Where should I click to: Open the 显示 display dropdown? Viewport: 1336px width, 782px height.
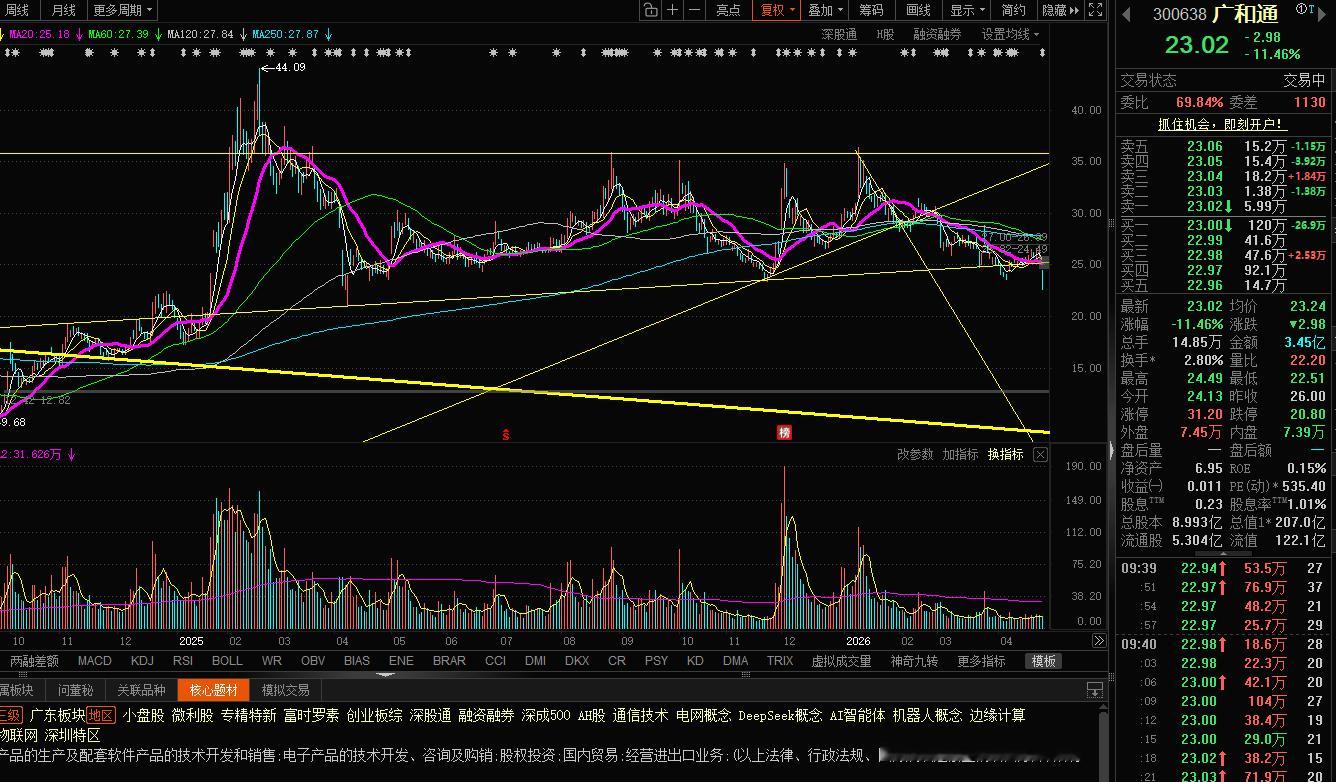point(966,10)
